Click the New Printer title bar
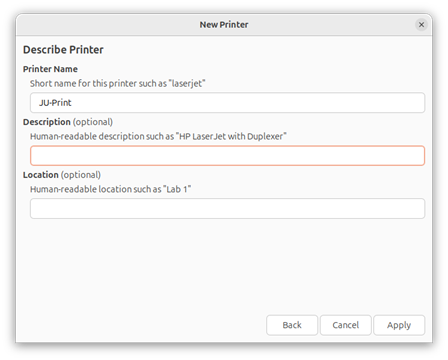This screenshot has height=360, width=448. 224,25
